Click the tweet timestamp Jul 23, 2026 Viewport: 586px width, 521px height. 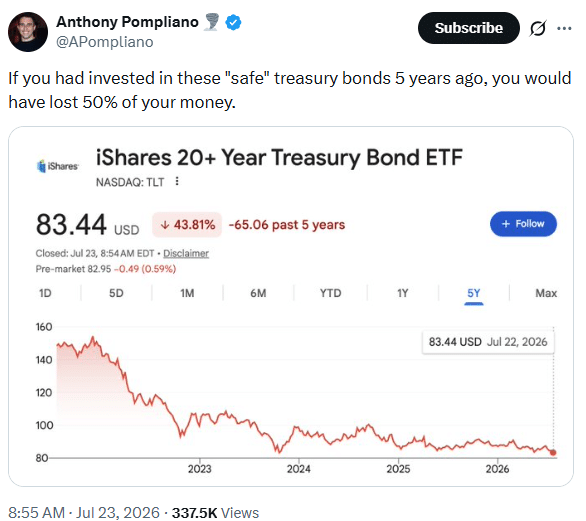click(x=118, y=512)
